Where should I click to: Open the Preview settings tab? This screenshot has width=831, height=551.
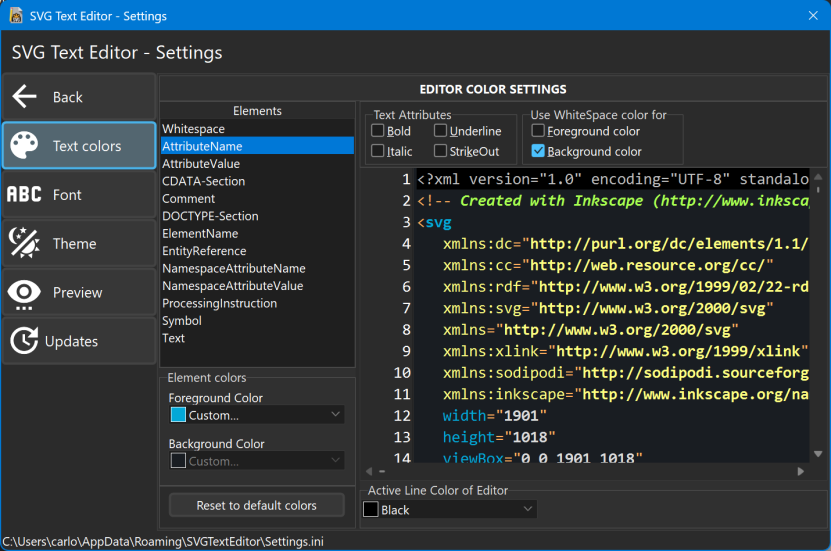coord(79,292)
